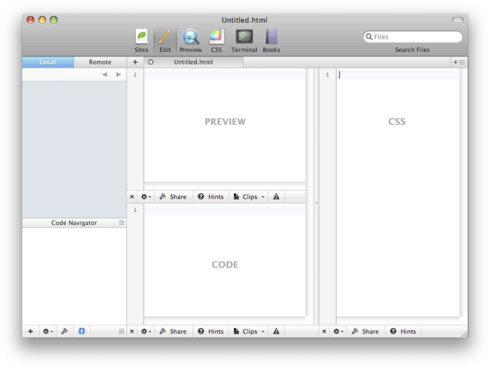
Task: Close the CSS pane with the x button
Action: (x=324, y=331)
